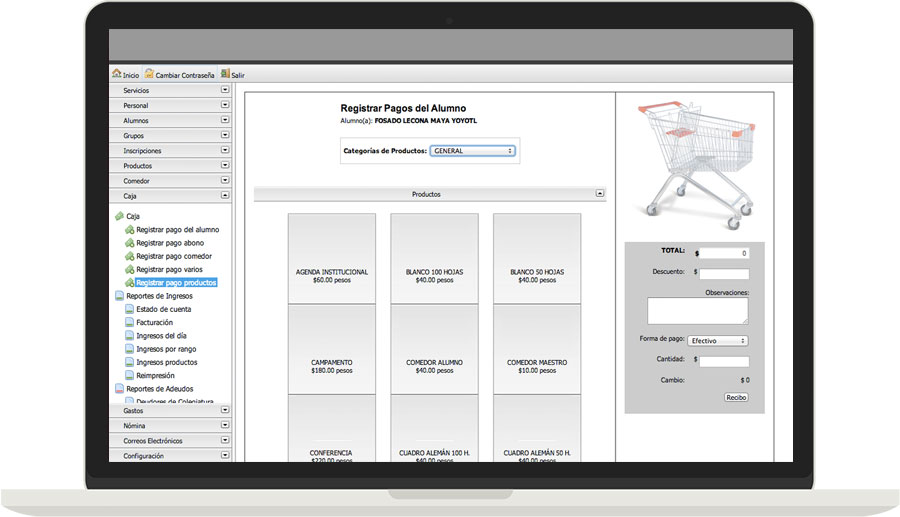Collapse the Caja accordion section
This screenshot has height=517, width=900.
[x=225, y=195]
